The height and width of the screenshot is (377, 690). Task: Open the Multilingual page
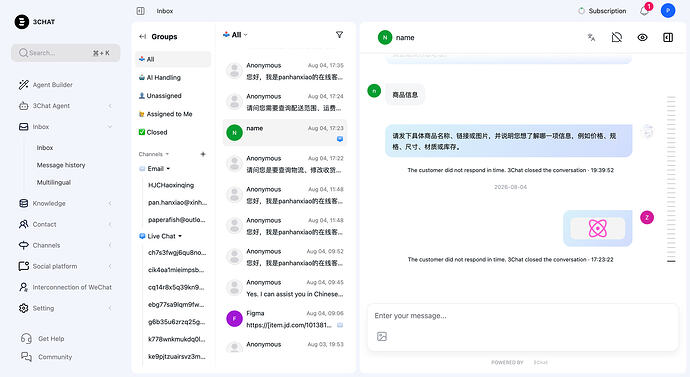[54, 182]
